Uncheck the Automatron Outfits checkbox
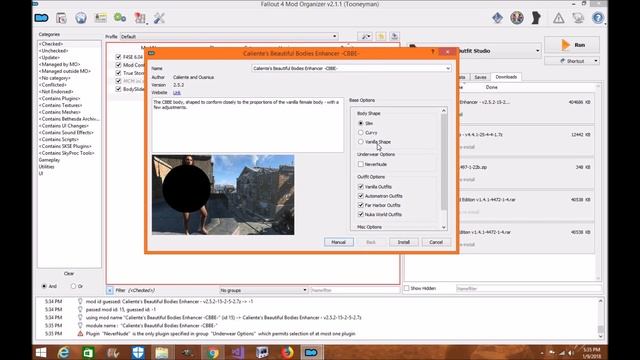This screenshot has width=640, height=360. pyautogui.click(x=360, y=196)
